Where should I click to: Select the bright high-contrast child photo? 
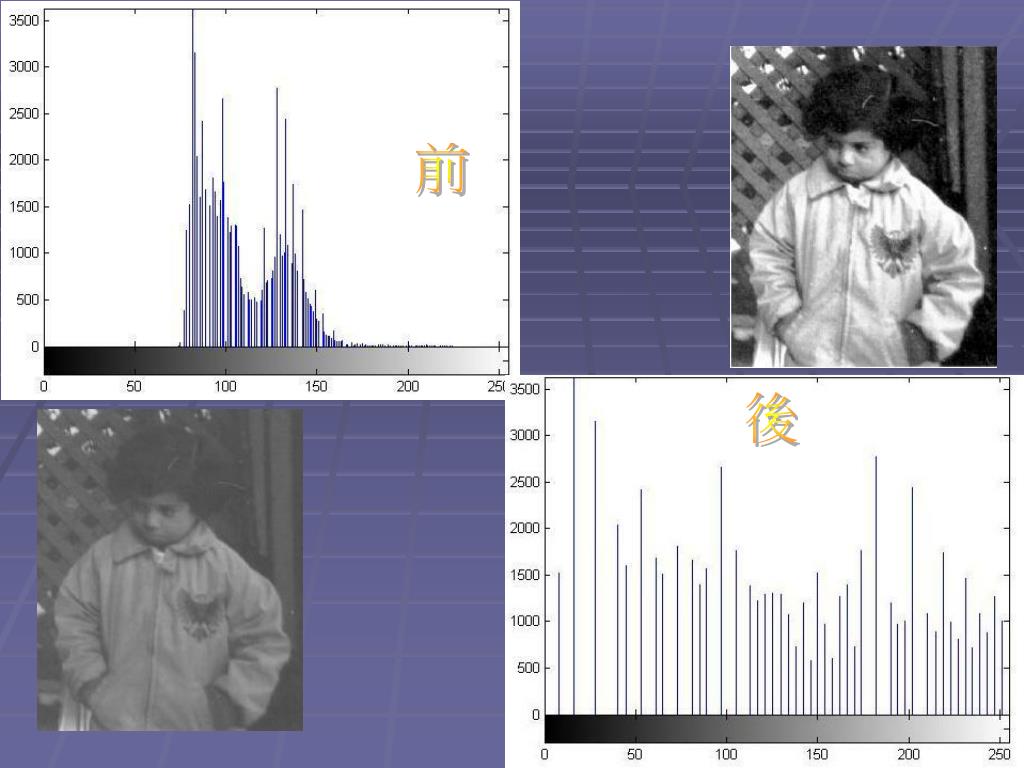coord(863,207)
